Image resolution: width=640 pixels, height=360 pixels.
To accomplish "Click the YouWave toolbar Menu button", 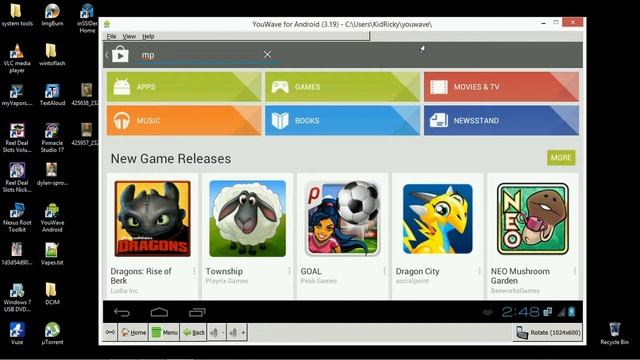I will (x=164, y=333).
